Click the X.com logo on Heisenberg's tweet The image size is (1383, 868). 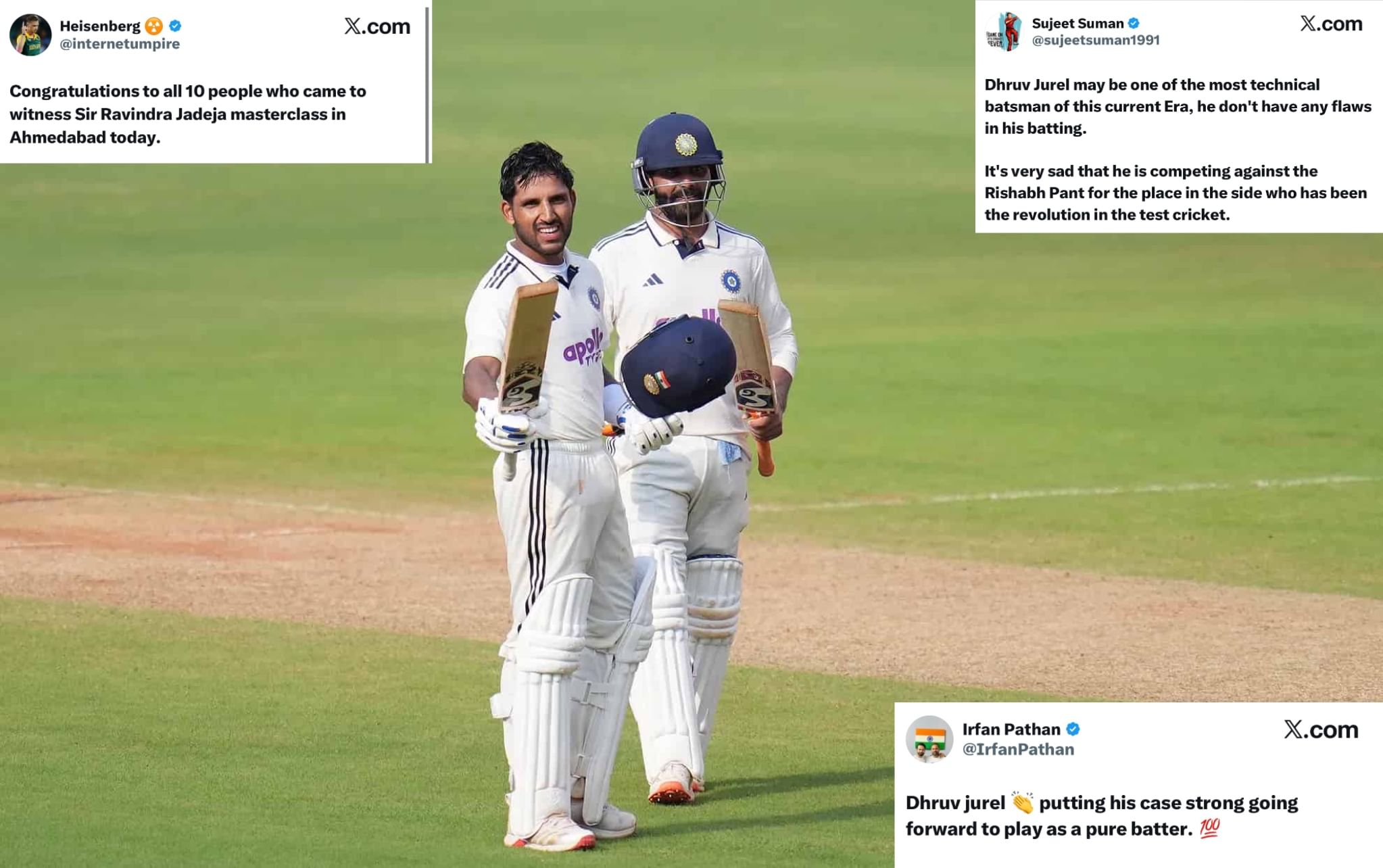(377, 26)
